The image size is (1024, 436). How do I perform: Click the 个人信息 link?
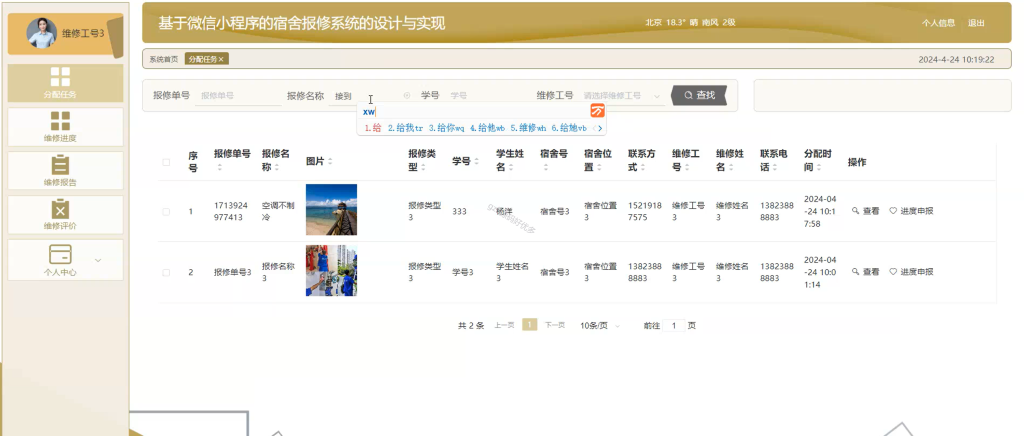pyautogui.click(x=938, y=23)
